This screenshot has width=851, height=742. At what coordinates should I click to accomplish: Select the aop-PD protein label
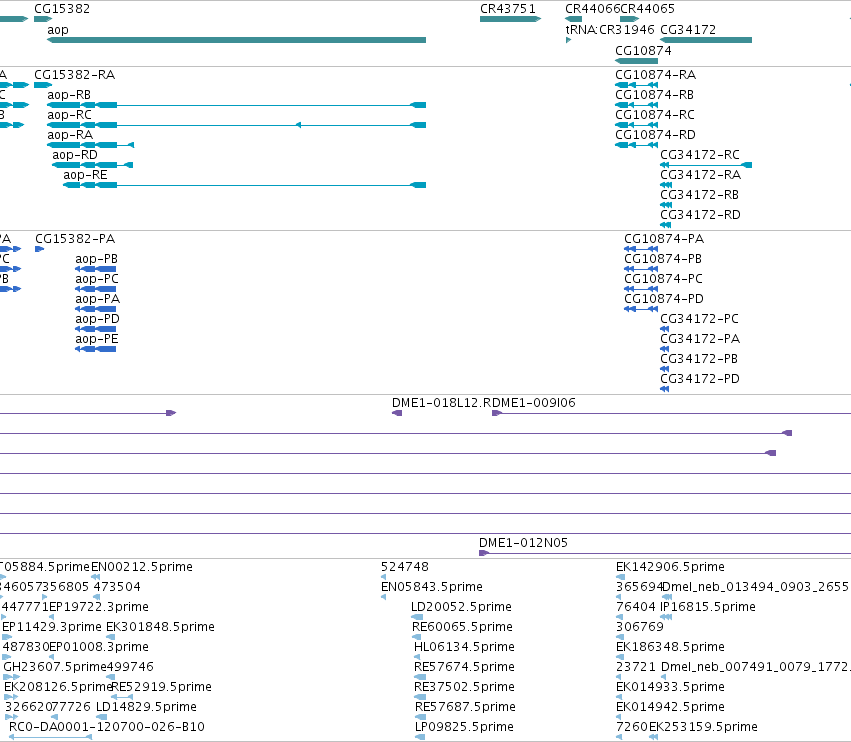pyautogui.click(x=97, y=319)
